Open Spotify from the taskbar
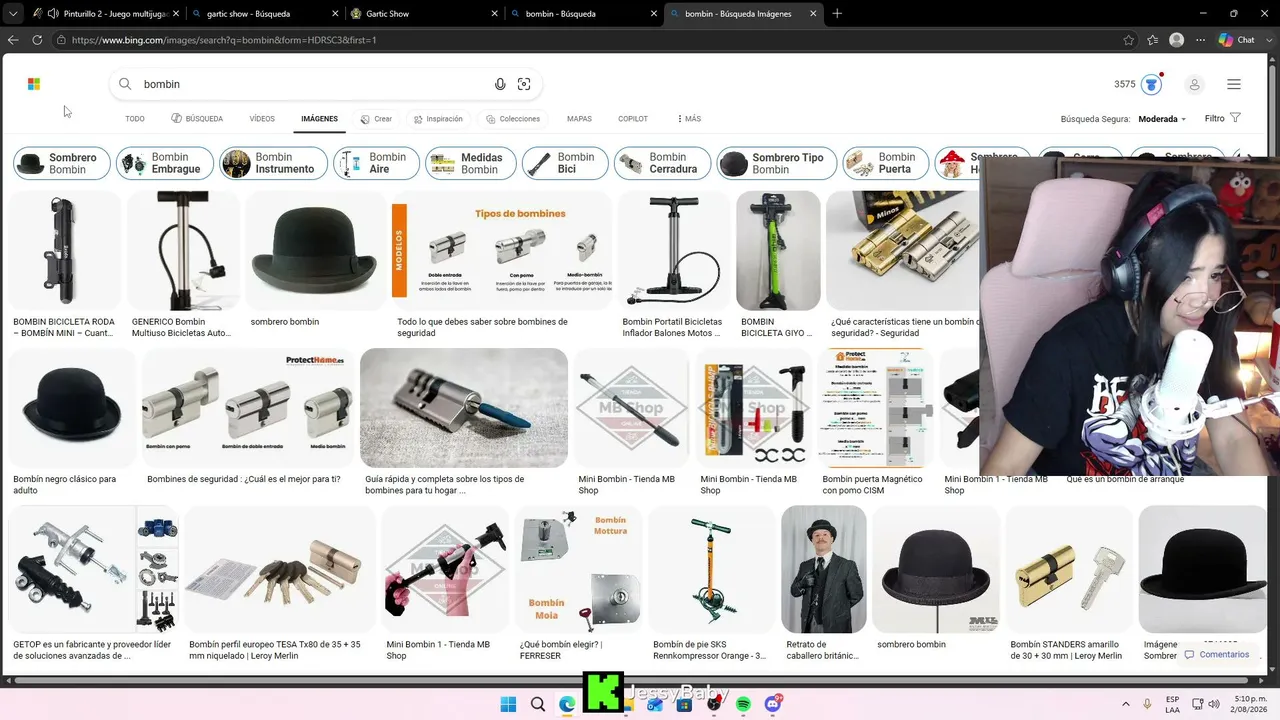1280x720 pixels. pos(743,704)
